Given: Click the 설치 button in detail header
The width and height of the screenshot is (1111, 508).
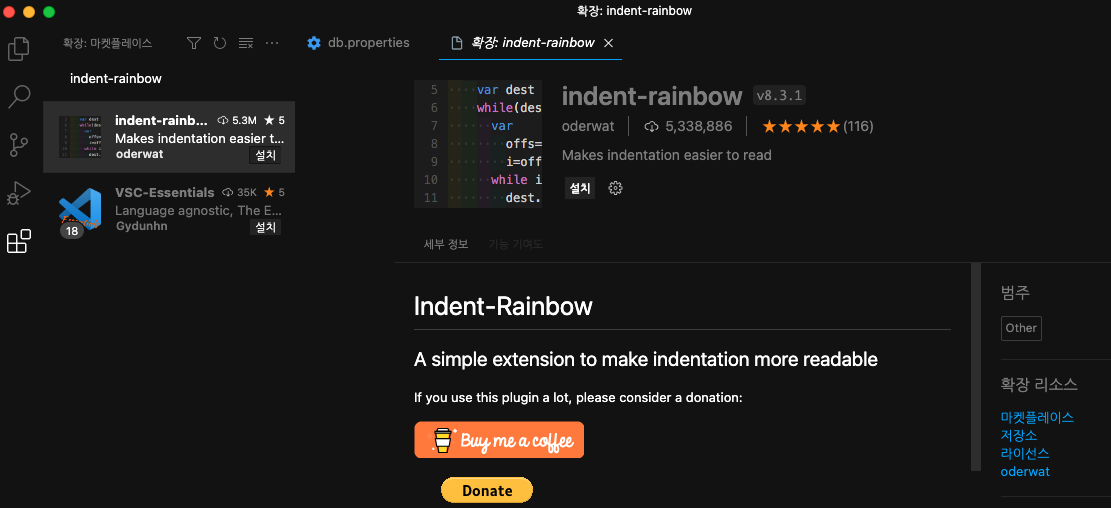Looking at the screenshot, I should point(580,188).
